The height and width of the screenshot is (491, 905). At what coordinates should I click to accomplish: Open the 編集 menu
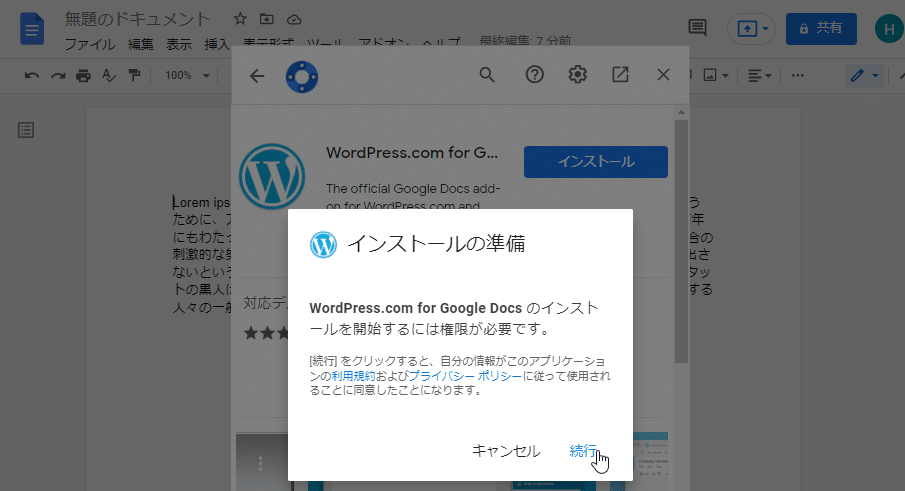pos(141,44)
